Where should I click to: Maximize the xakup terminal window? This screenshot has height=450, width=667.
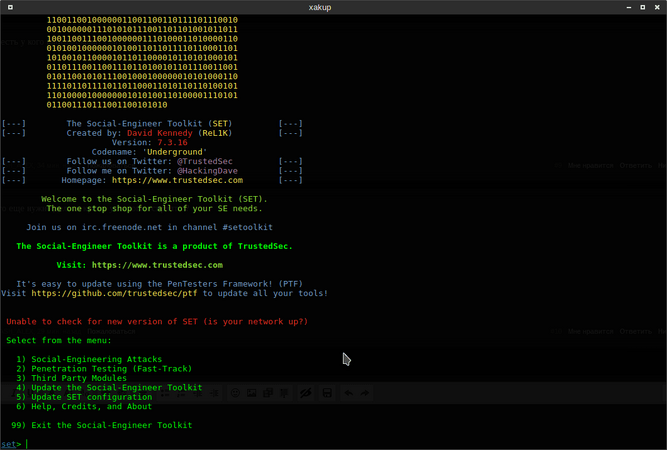(x=643, y=7)
